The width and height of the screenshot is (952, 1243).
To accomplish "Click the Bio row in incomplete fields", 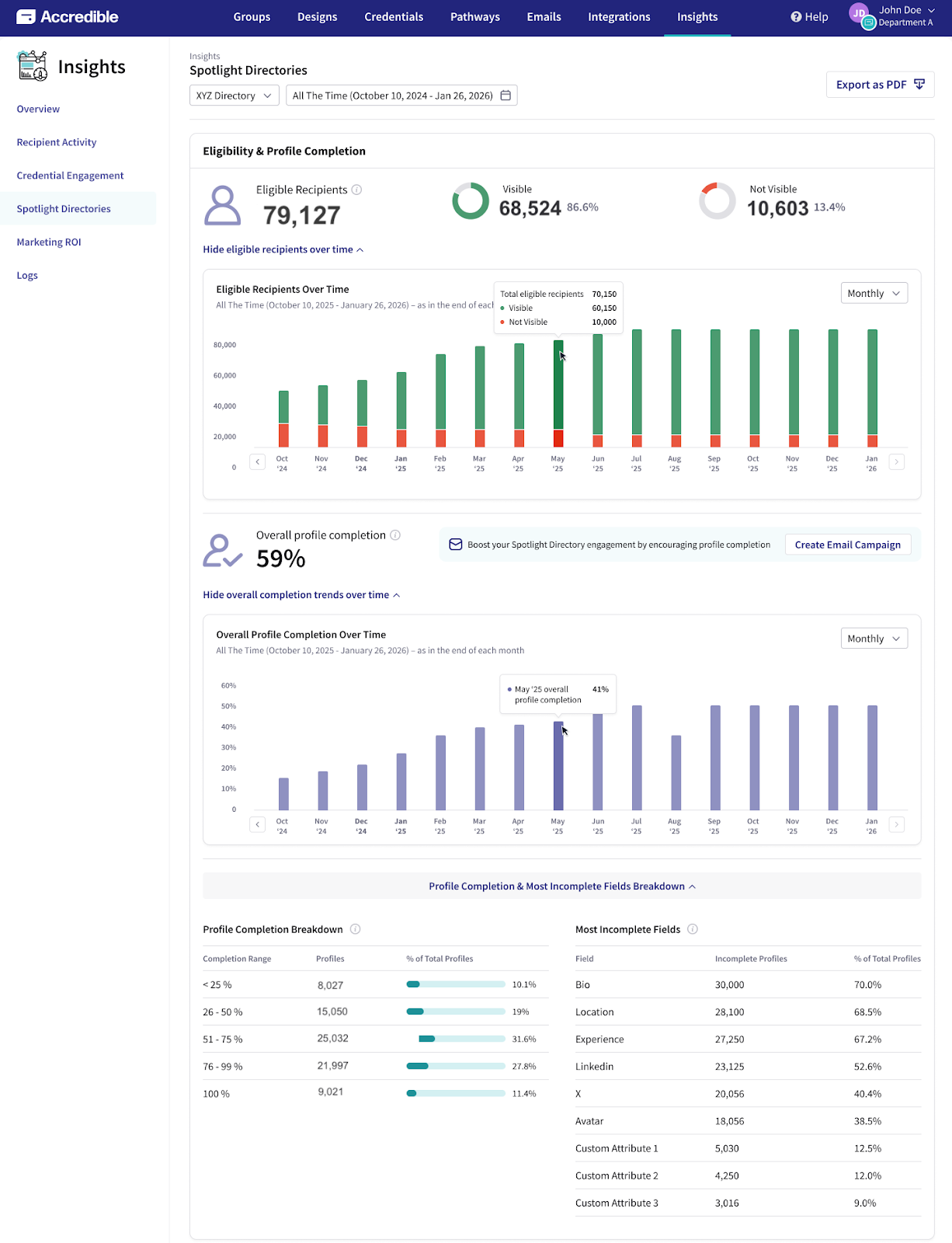I will pos(748,985).
